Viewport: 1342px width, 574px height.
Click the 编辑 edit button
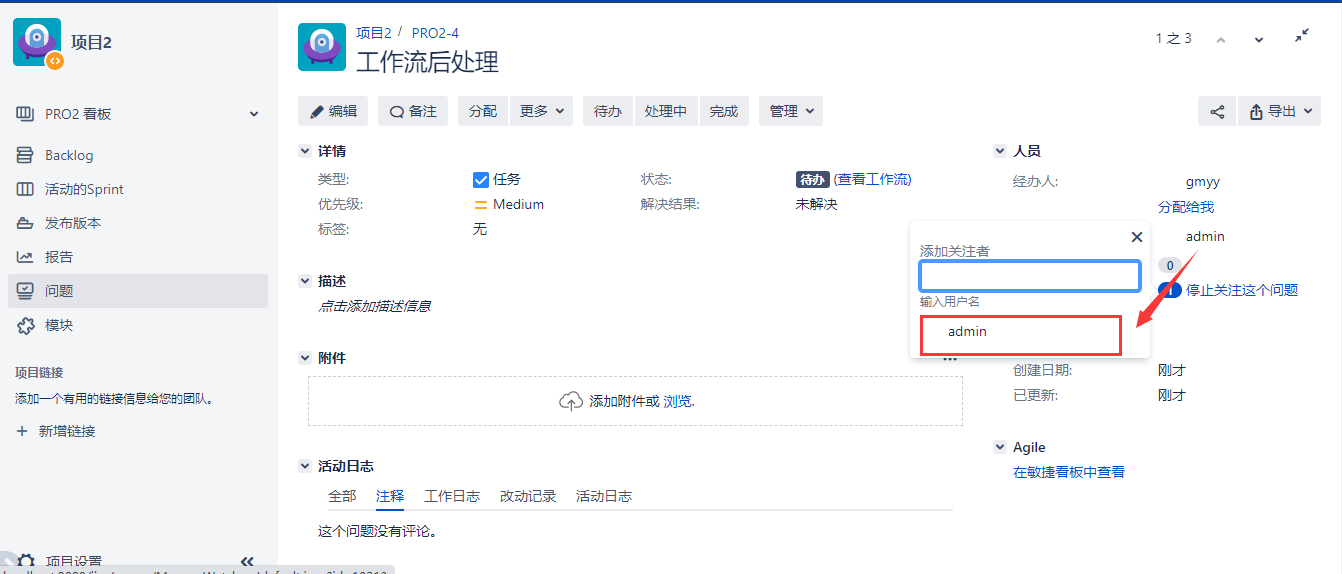pos(333,112)
